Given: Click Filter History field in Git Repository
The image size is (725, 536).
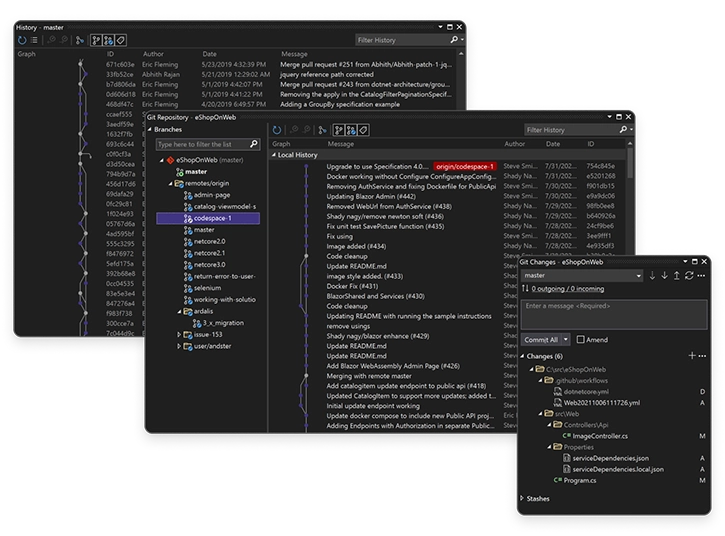Looking at the screenshot, I should click(570, 130).
